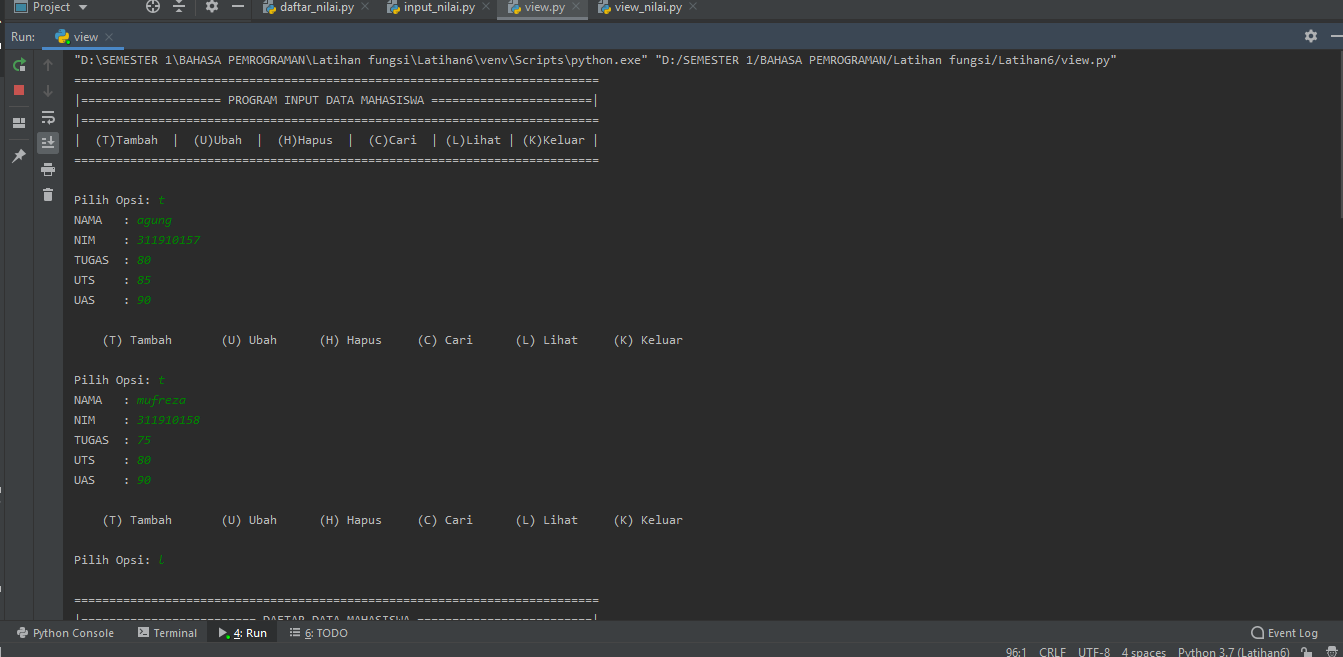The height and width of the screenshot is (657, 1343).
Task: Click the name value 'agung'
Action: point(154,220)
